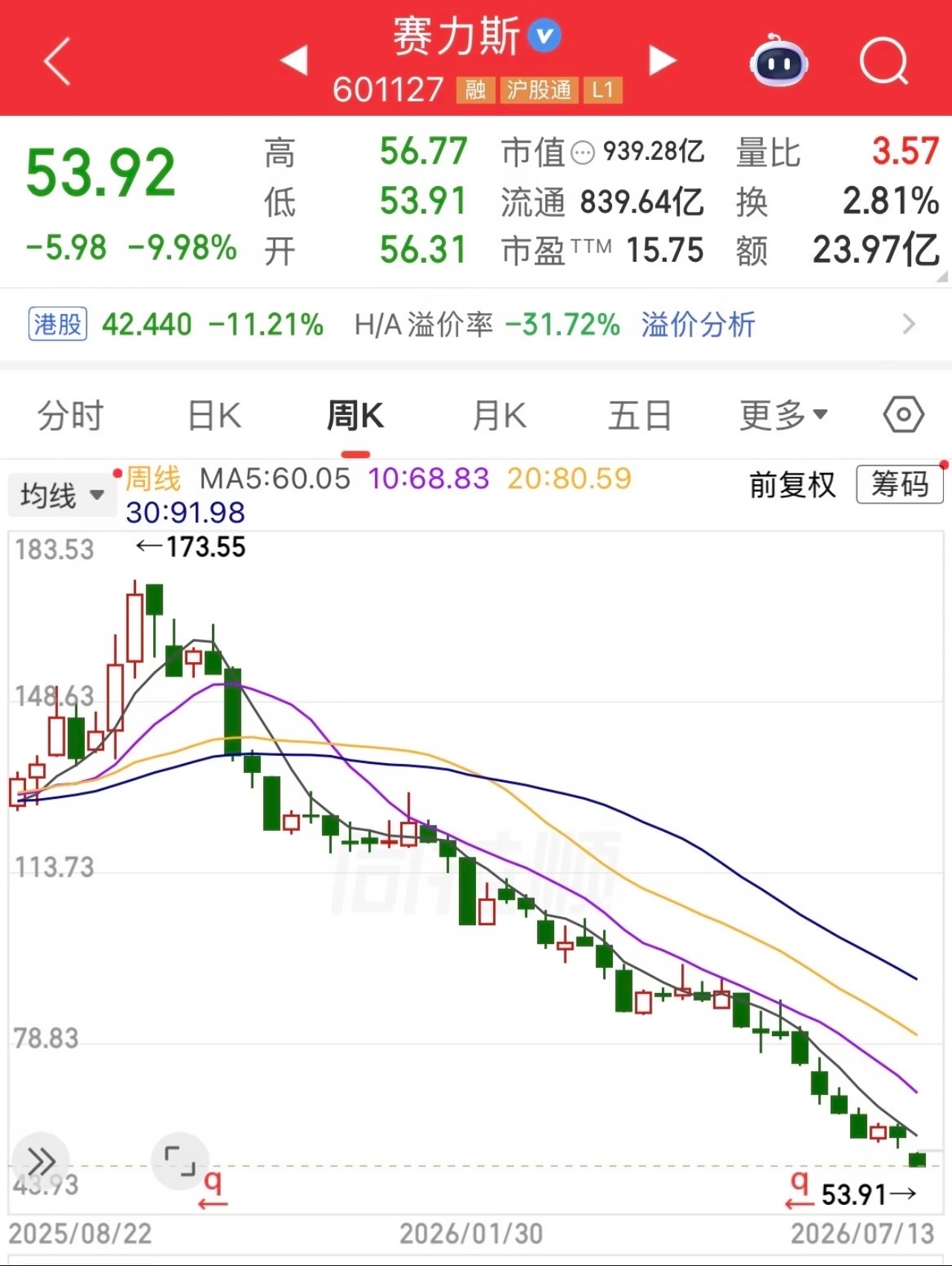Tap the low price value 53.91 in header

click(423, 201)
